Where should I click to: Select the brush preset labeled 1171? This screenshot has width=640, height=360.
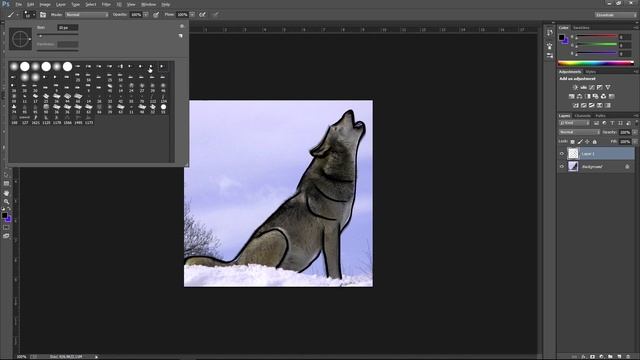tap(89, 120)
